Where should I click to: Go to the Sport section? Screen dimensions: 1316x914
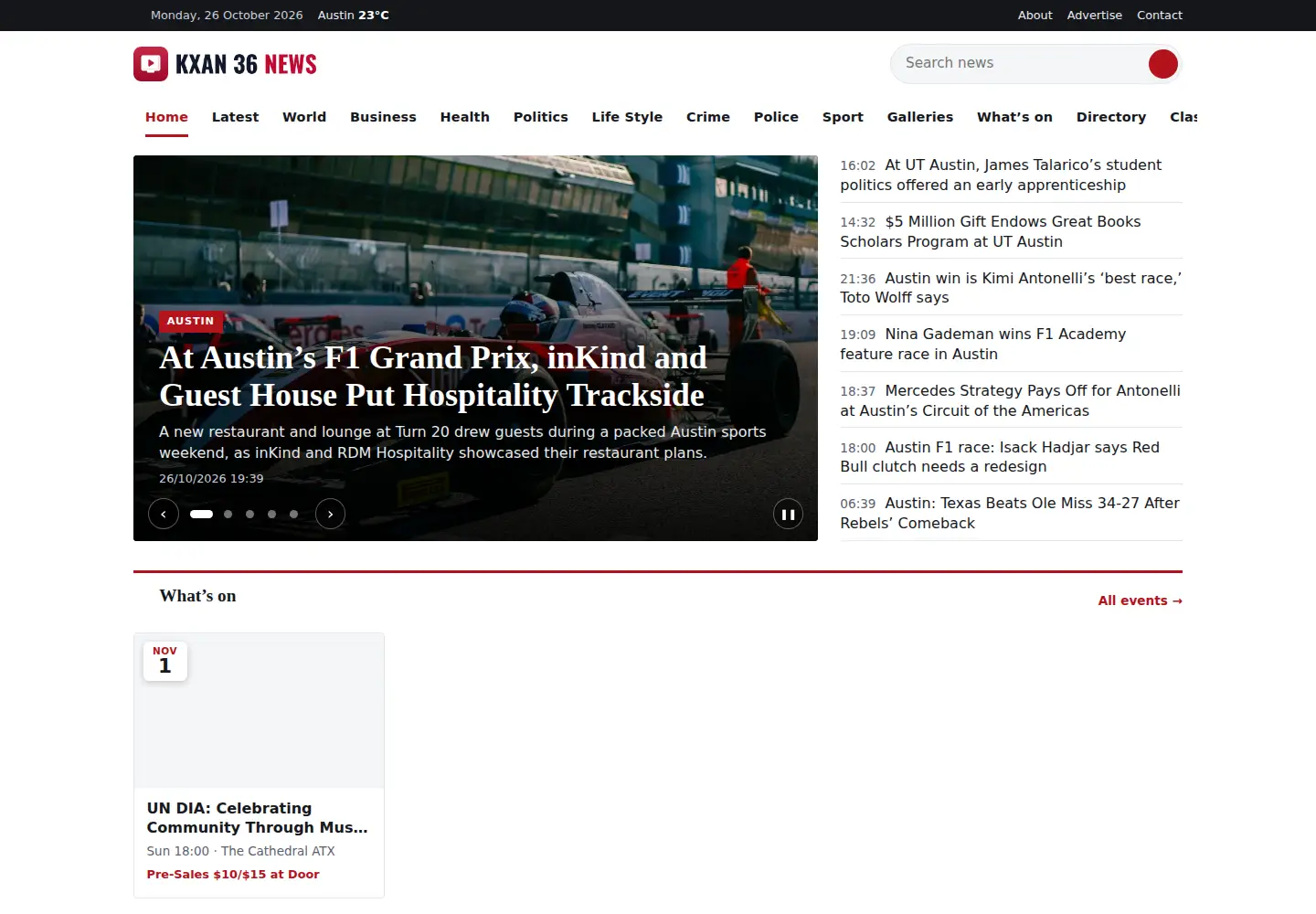843,117
